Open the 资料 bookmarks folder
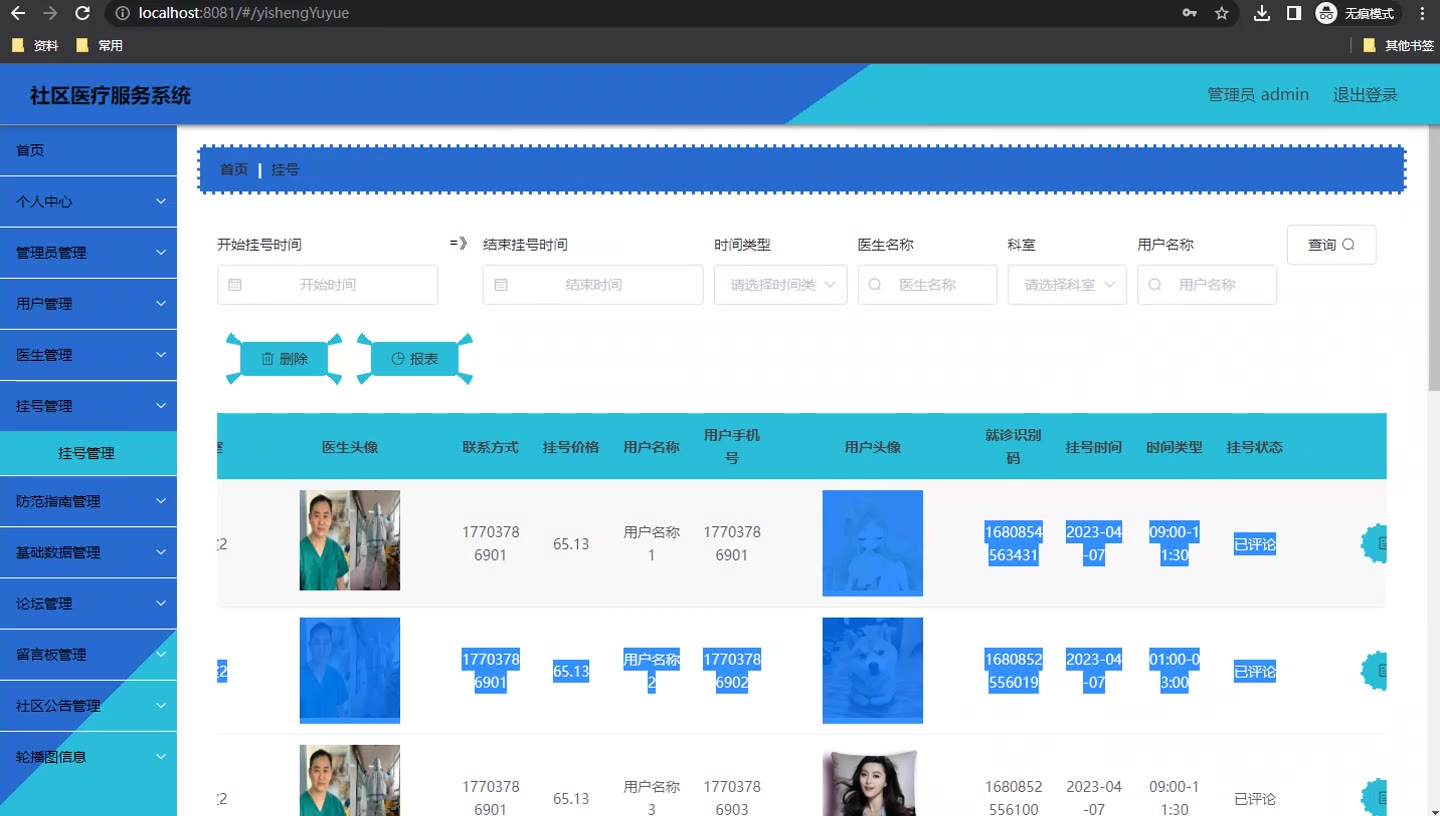 coord(35,45)
